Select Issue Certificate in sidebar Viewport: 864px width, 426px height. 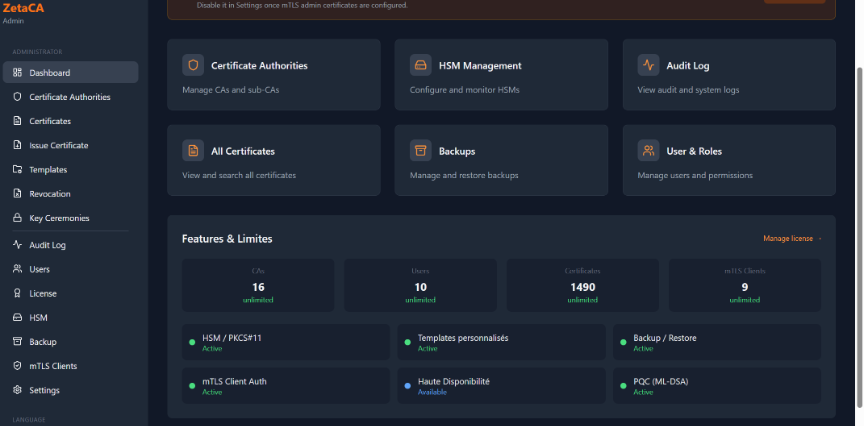71,145
